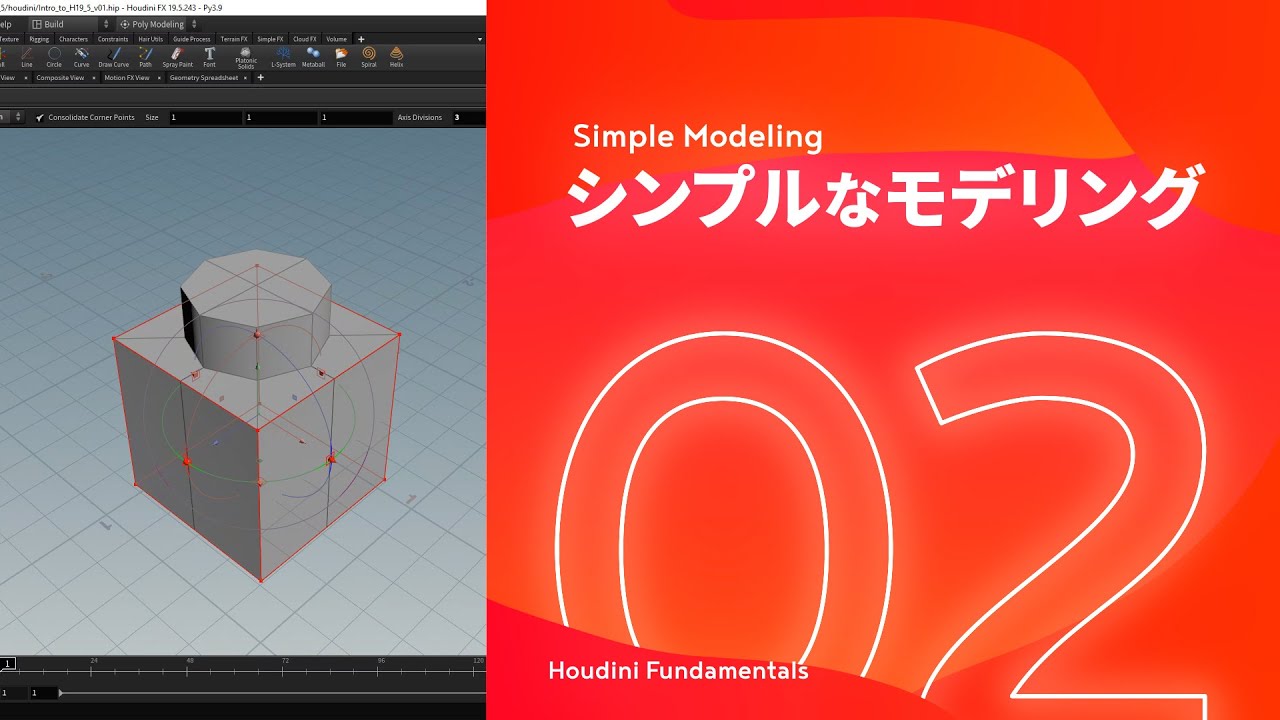Click the second range start frame field
Image resolution: width=1280 pixels, height=720 pixels.
pyautogui.click(x=42, y=692)
